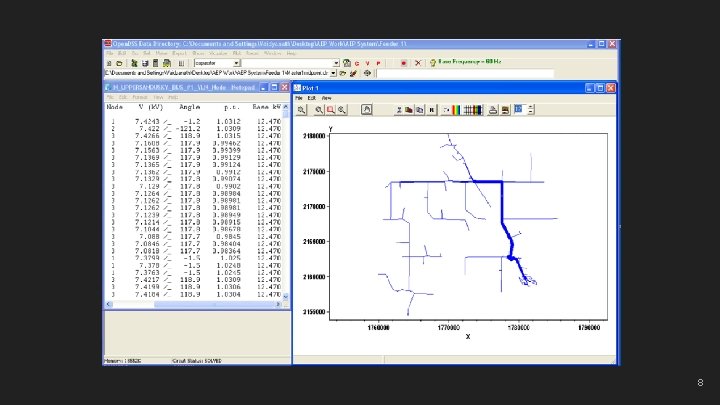The height and width of the screenshot is (405, 720).
Task: Open Edit menu in the Plot 1 window
Action: [312, 98]
